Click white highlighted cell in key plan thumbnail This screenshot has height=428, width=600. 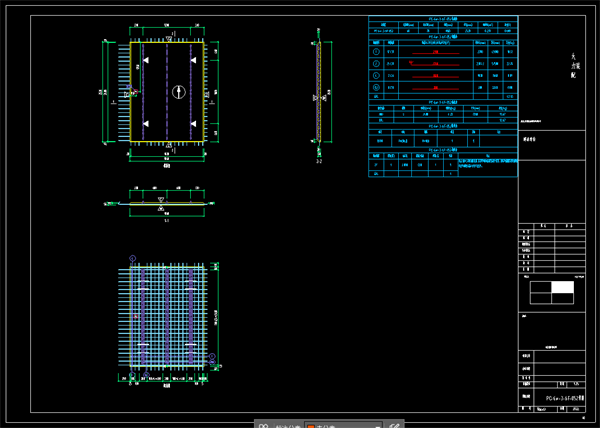click(x=562, y=287)
